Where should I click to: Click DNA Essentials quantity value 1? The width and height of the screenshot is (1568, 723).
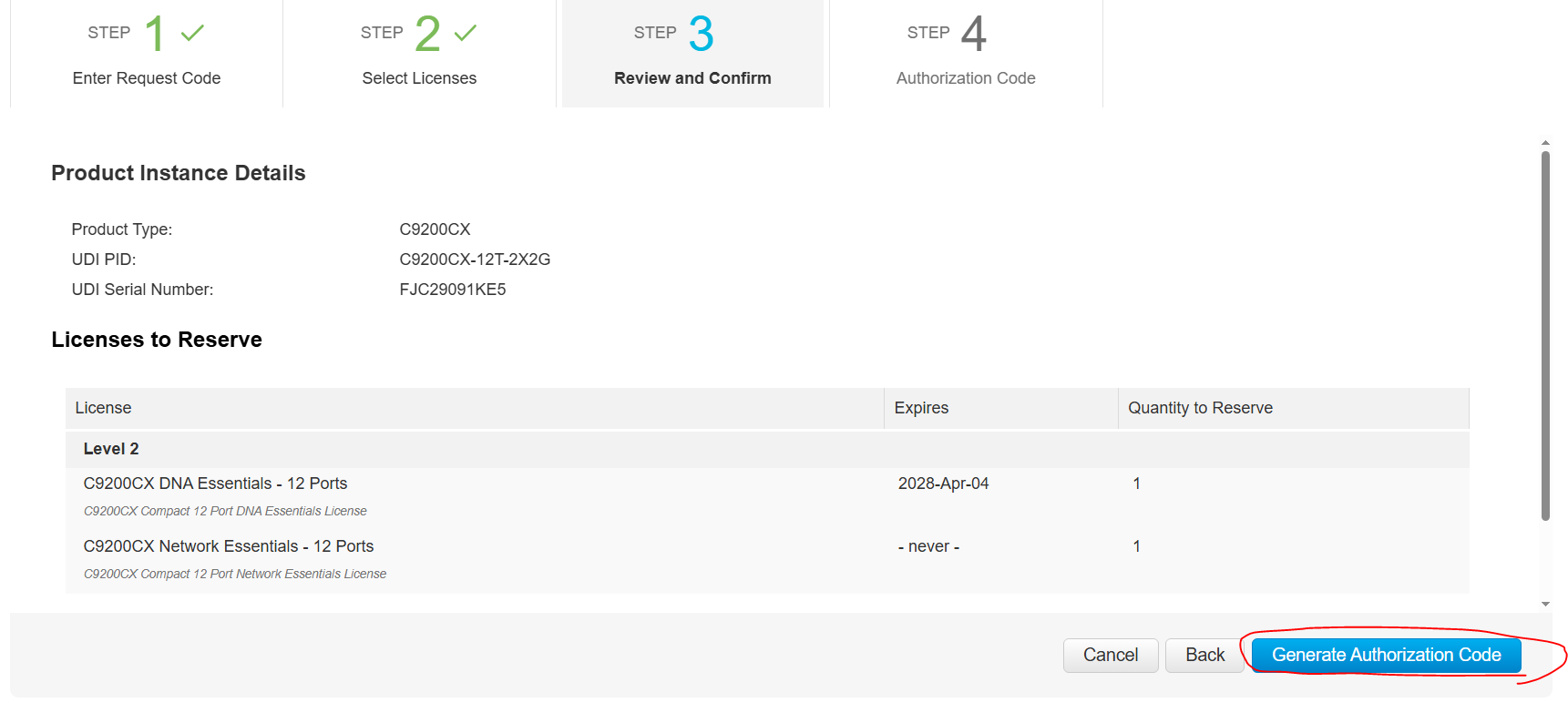pyautogui.click(x=1136, y=484)
